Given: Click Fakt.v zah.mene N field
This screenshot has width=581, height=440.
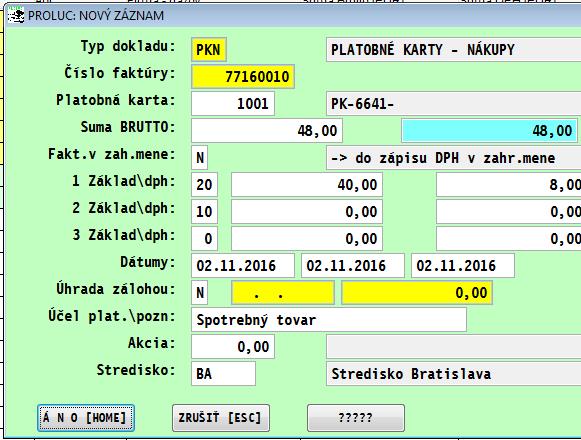Looking at the screenshot, I should point(199,158).
